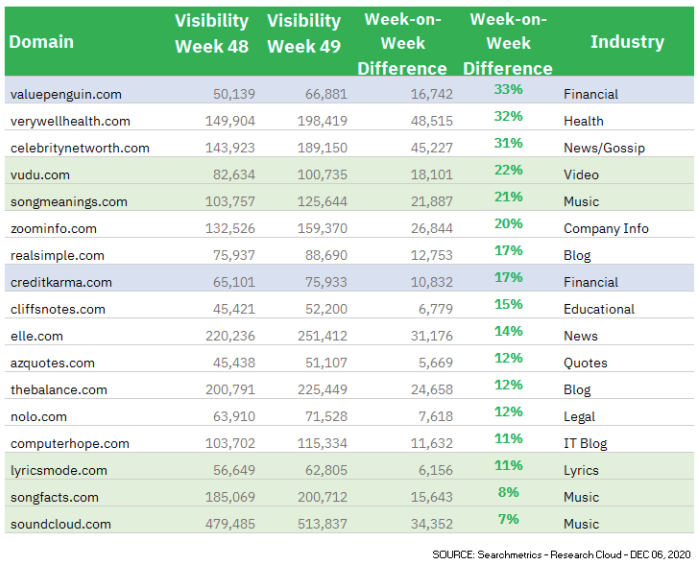The height and width of the screenshot is (570, 699).
Task: Click the 513,837 visibility value
Action: [322, 524]
